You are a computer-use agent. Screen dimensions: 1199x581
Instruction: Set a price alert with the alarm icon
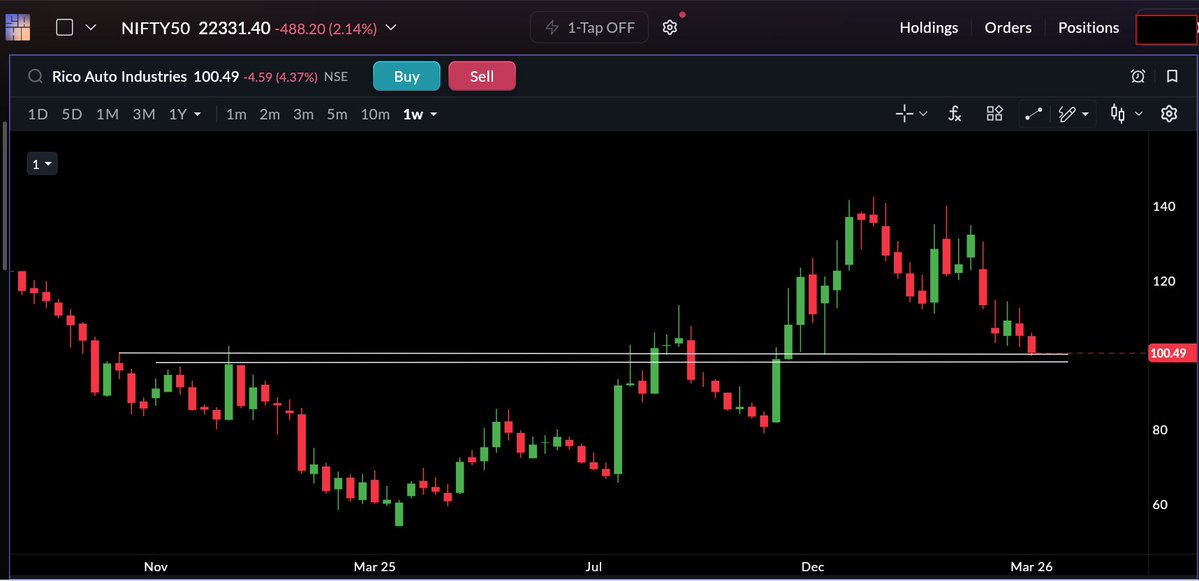point(1138,76)
